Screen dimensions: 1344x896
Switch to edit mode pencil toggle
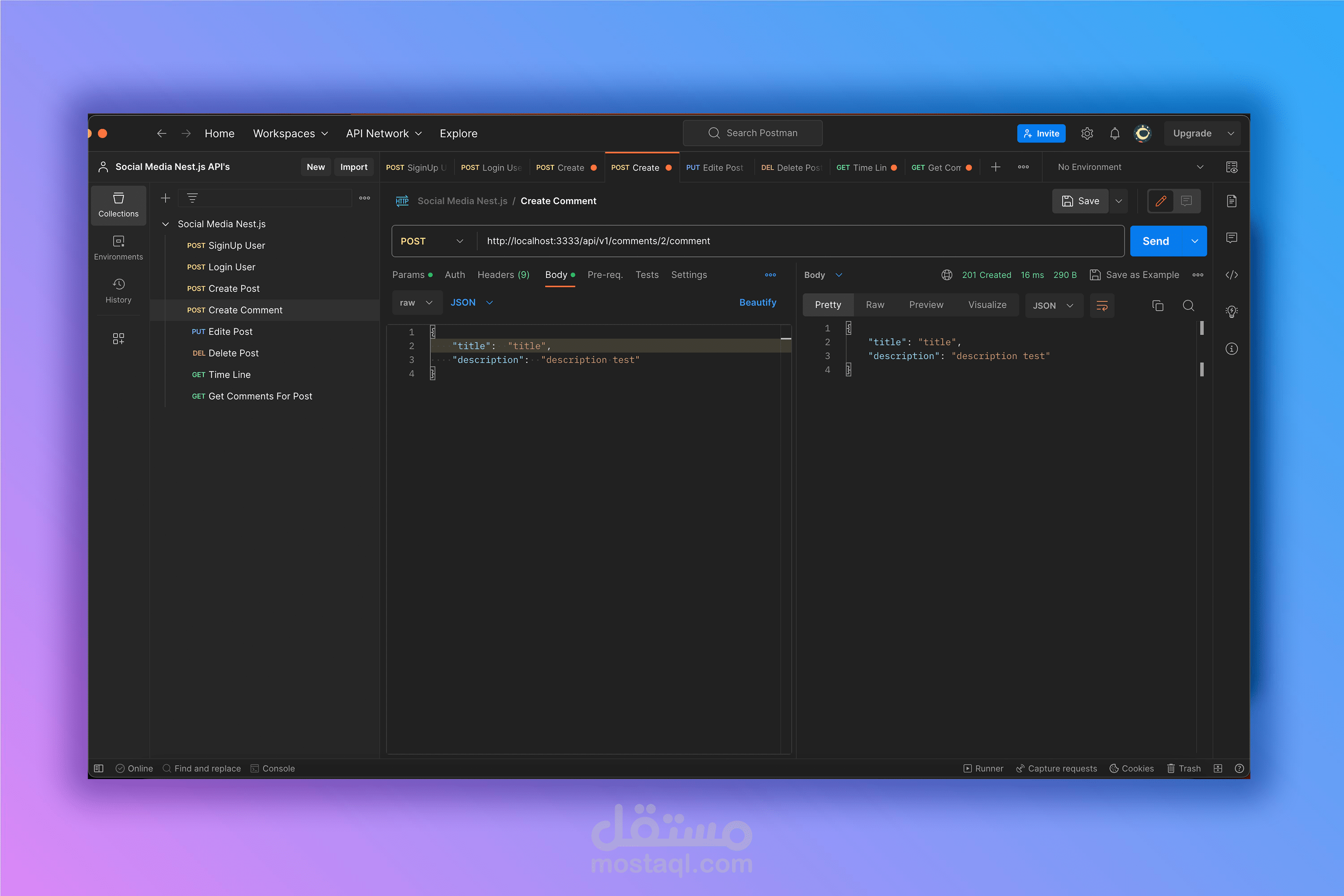pos(1161,201)
